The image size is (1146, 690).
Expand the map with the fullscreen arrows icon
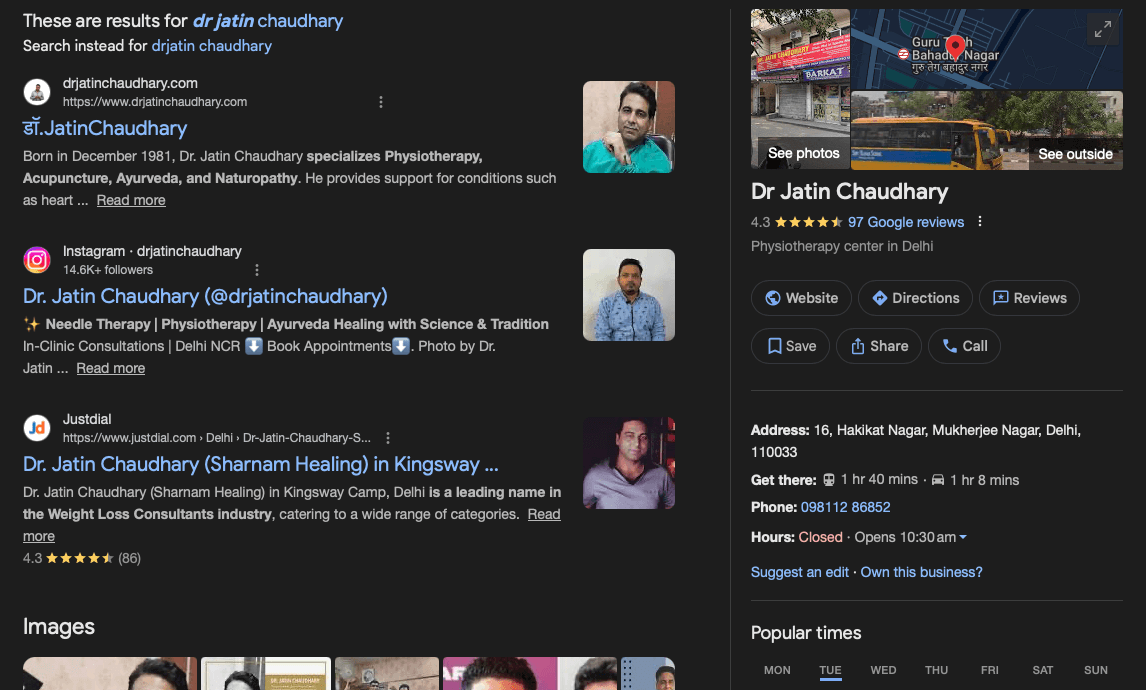(1102, 29)
